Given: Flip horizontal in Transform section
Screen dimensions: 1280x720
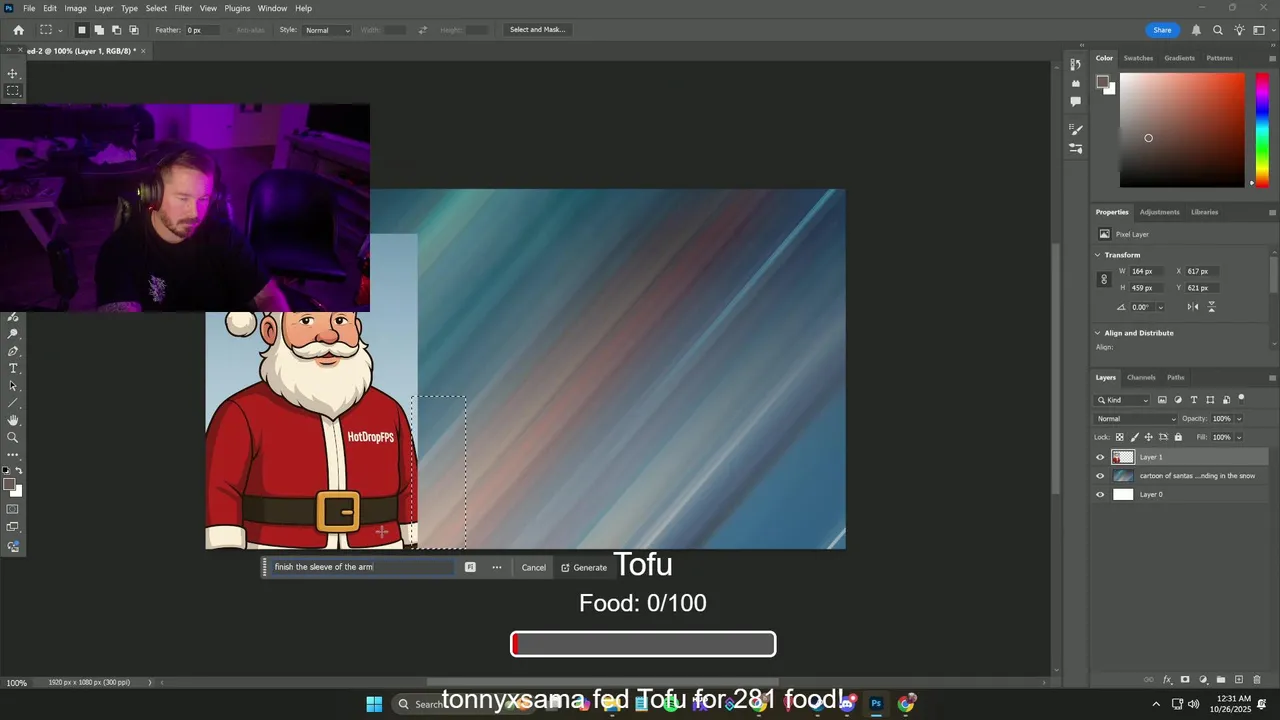Looking at the screenshot, I should click(x=1193, y=307).
